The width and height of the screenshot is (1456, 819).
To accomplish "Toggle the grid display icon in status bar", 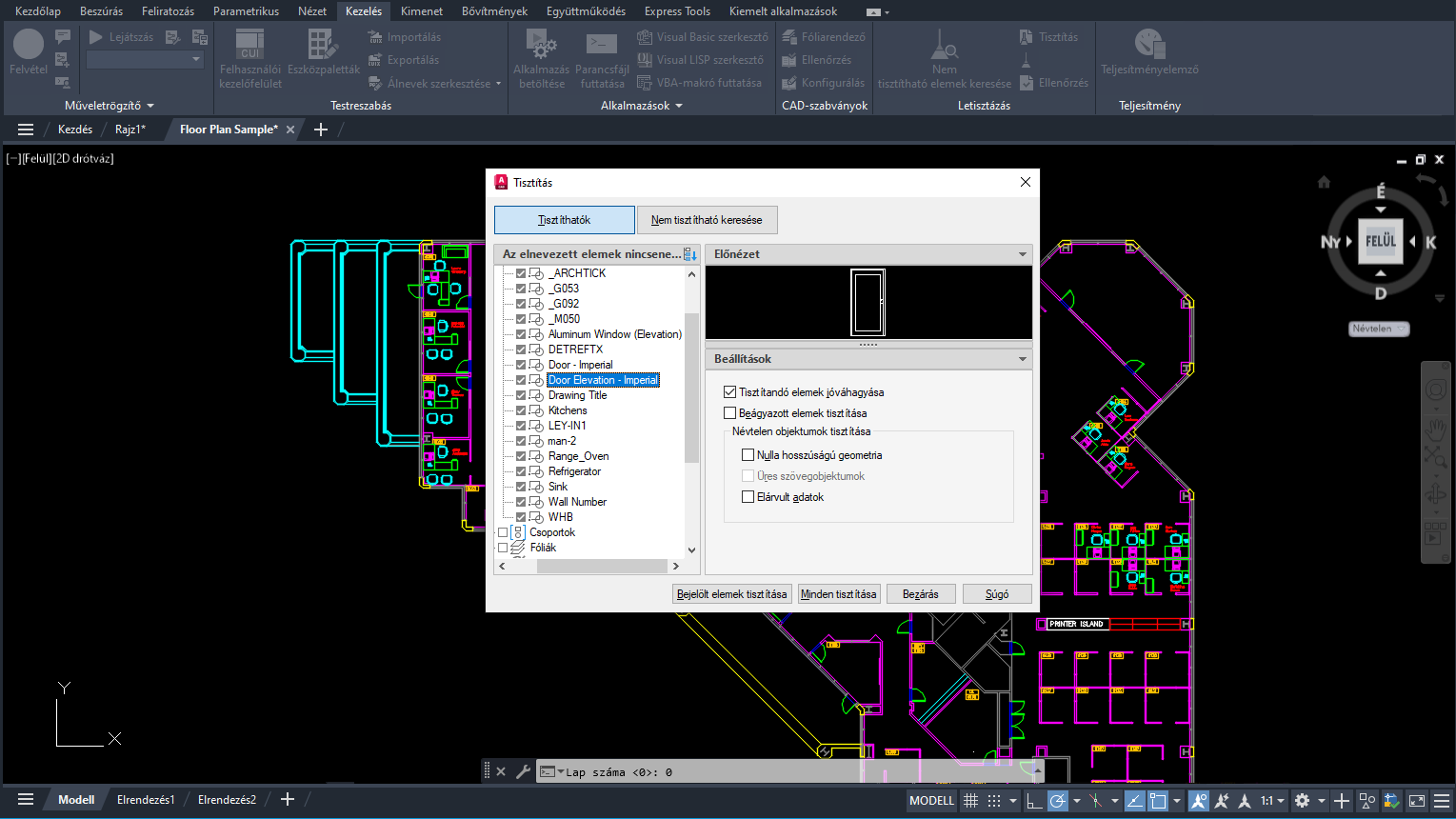I will pyautogui.click(x=970, y=801).
